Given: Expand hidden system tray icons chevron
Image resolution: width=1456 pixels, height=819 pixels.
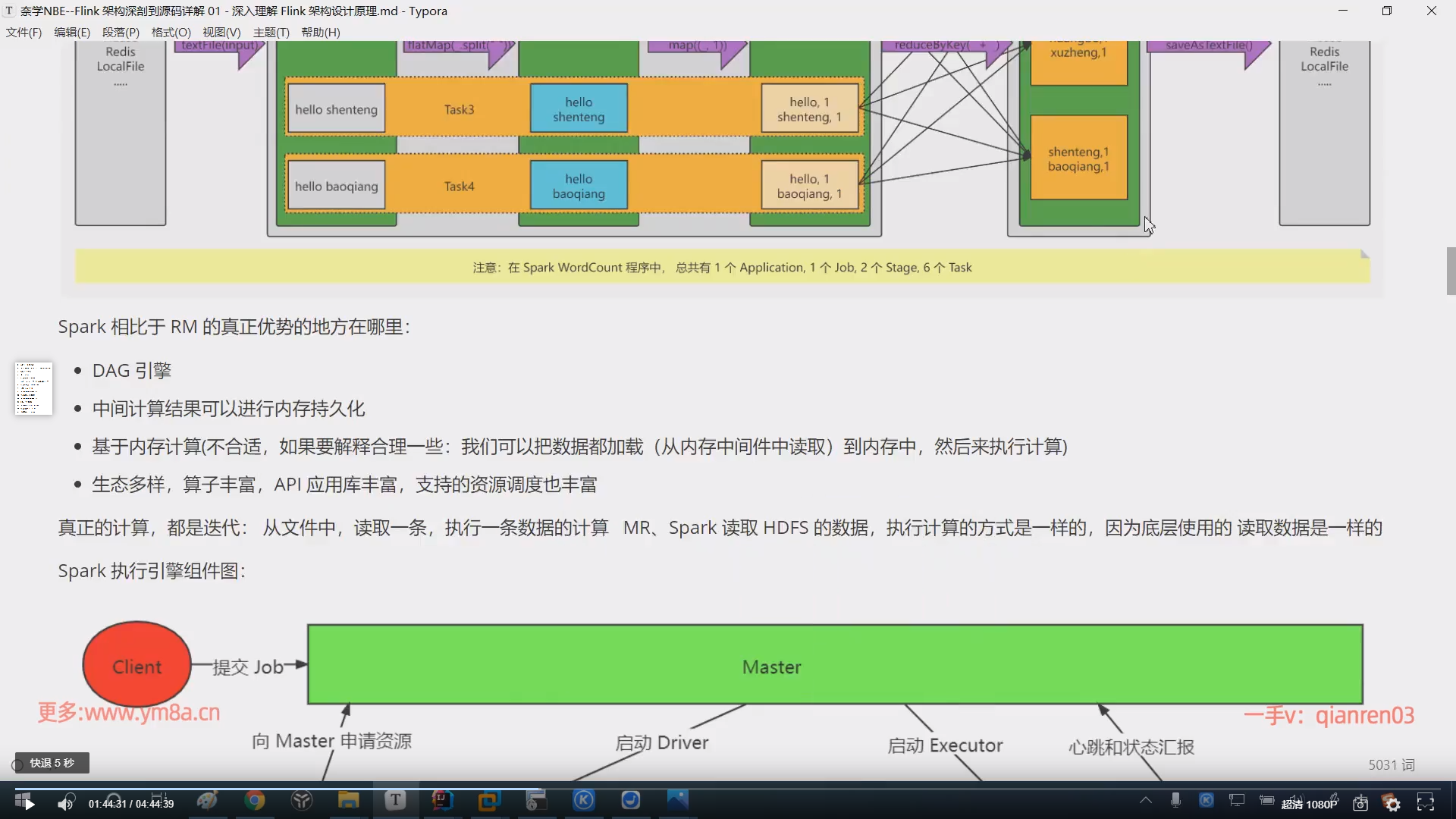Looking at the screenshot, I should [1145, 800].
